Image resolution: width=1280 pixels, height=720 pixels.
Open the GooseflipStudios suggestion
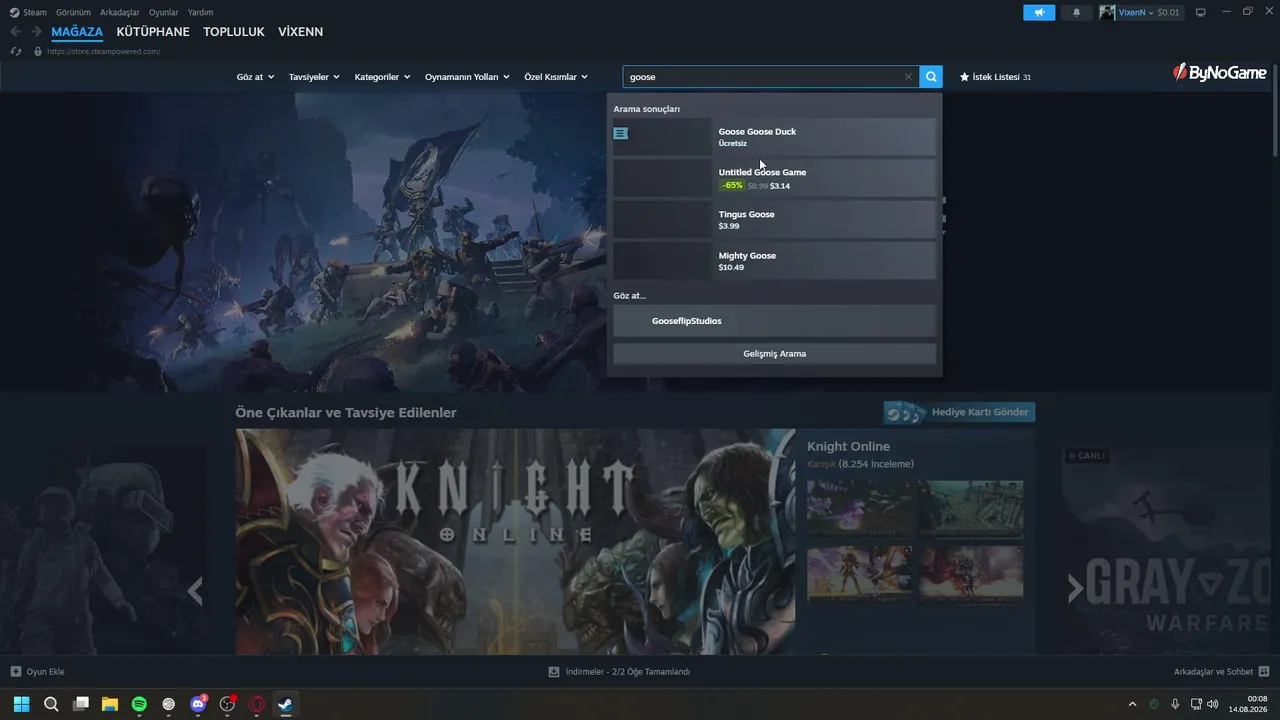775,321
